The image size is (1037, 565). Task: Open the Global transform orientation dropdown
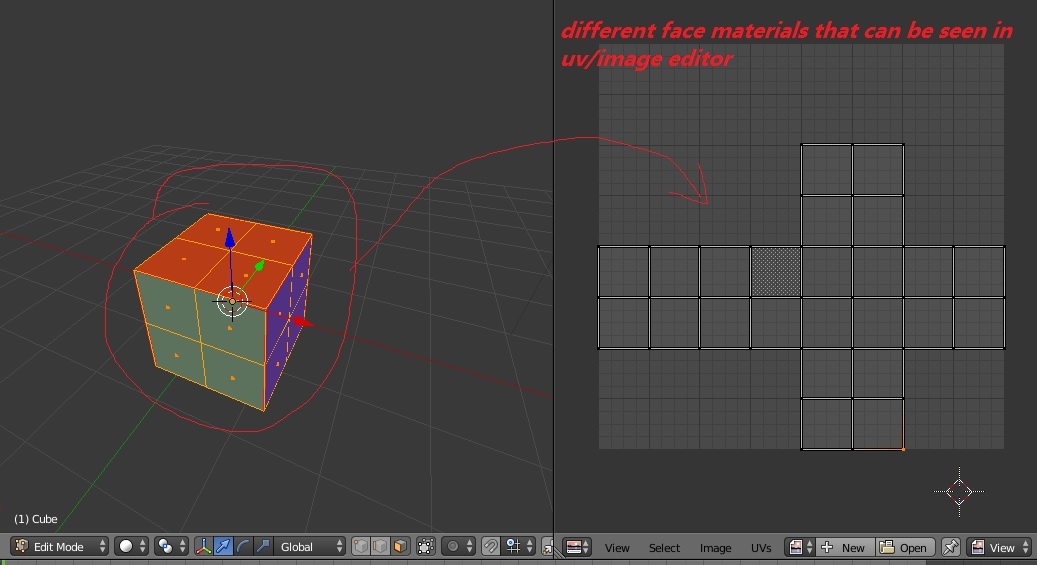[308, 547]
